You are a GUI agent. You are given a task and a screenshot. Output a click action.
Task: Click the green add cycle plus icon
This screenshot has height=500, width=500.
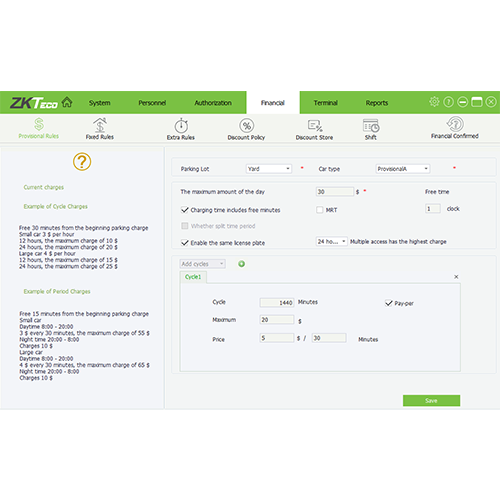[242, 264]
